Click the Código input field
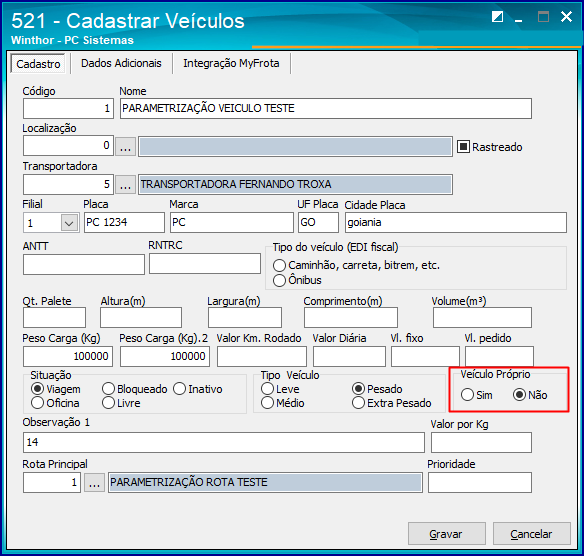584x556 pixels. click(68, 108)
